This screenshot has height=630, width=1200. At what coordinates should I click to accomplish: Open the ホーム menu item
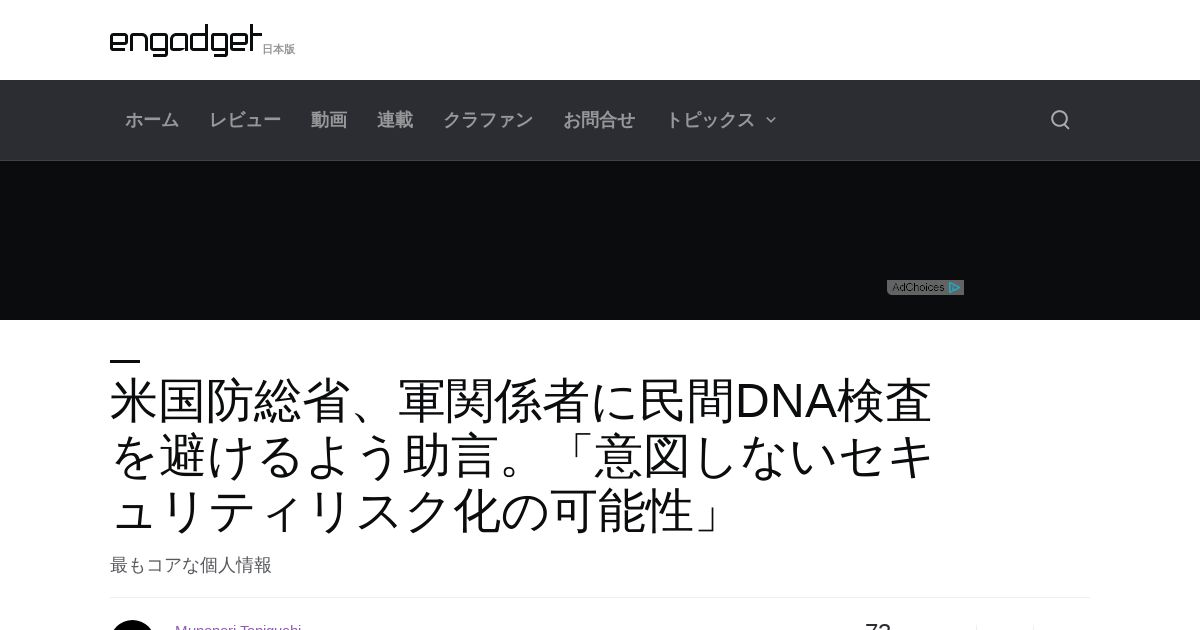(x=152, y=120)
